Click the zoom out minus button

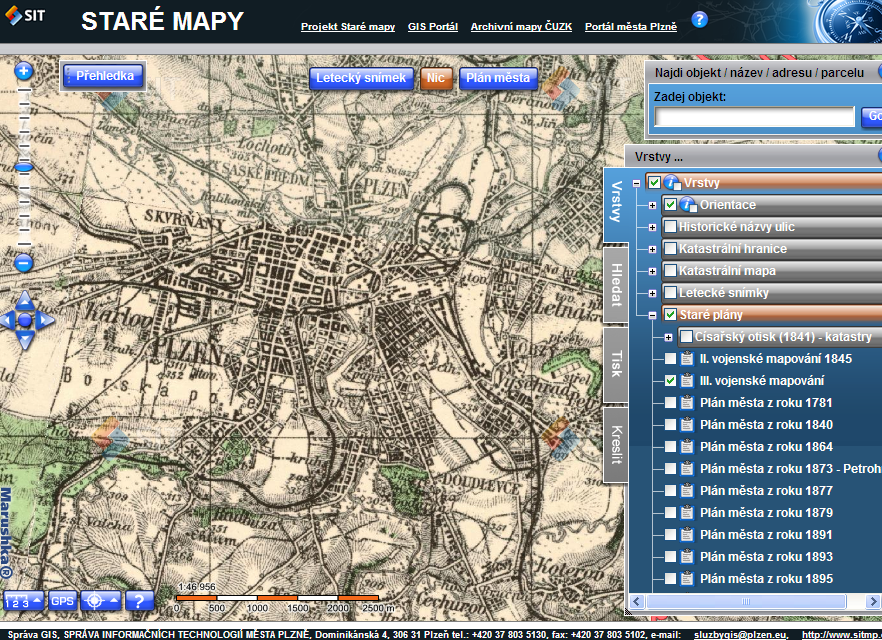(24, 263)
